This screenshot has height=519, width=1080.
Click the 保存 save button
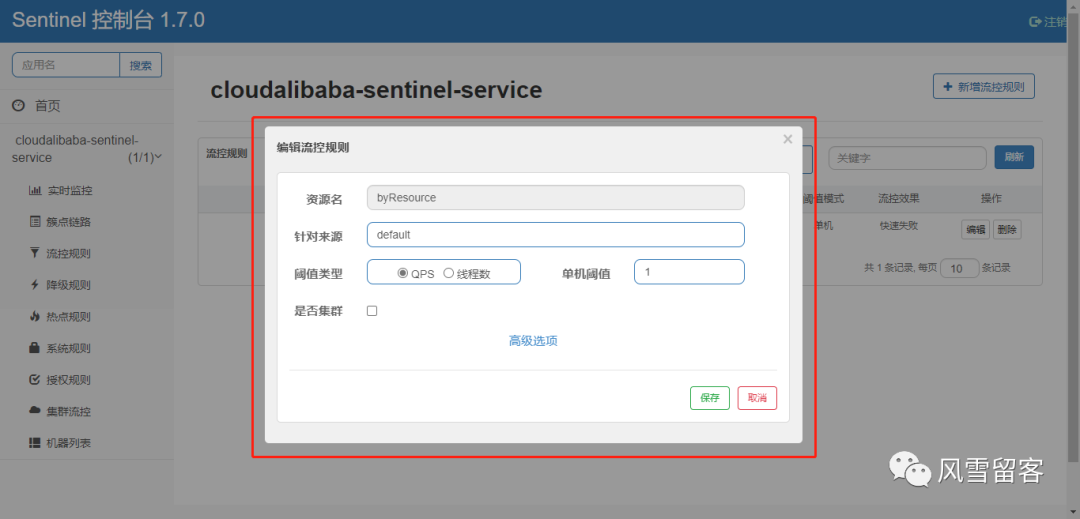point(709,398)
